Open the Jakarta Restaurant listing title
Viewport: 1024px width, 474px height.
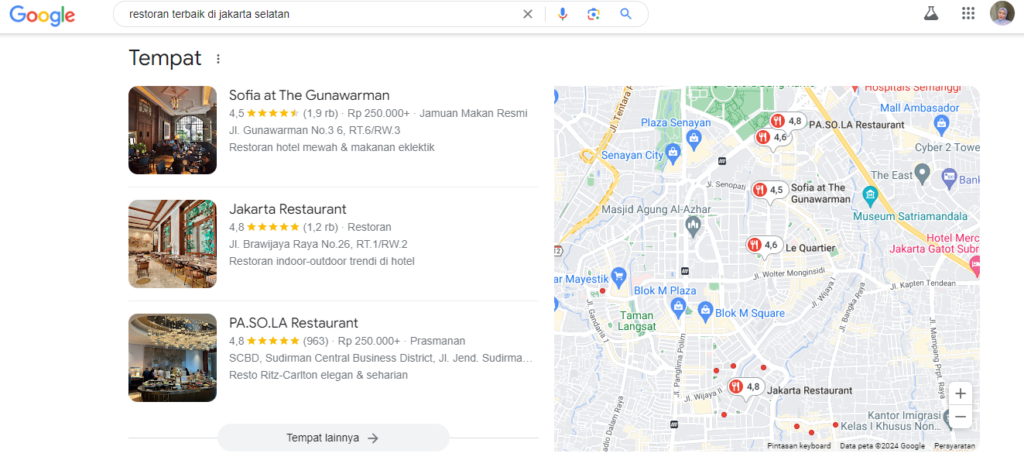click(287, 210)
